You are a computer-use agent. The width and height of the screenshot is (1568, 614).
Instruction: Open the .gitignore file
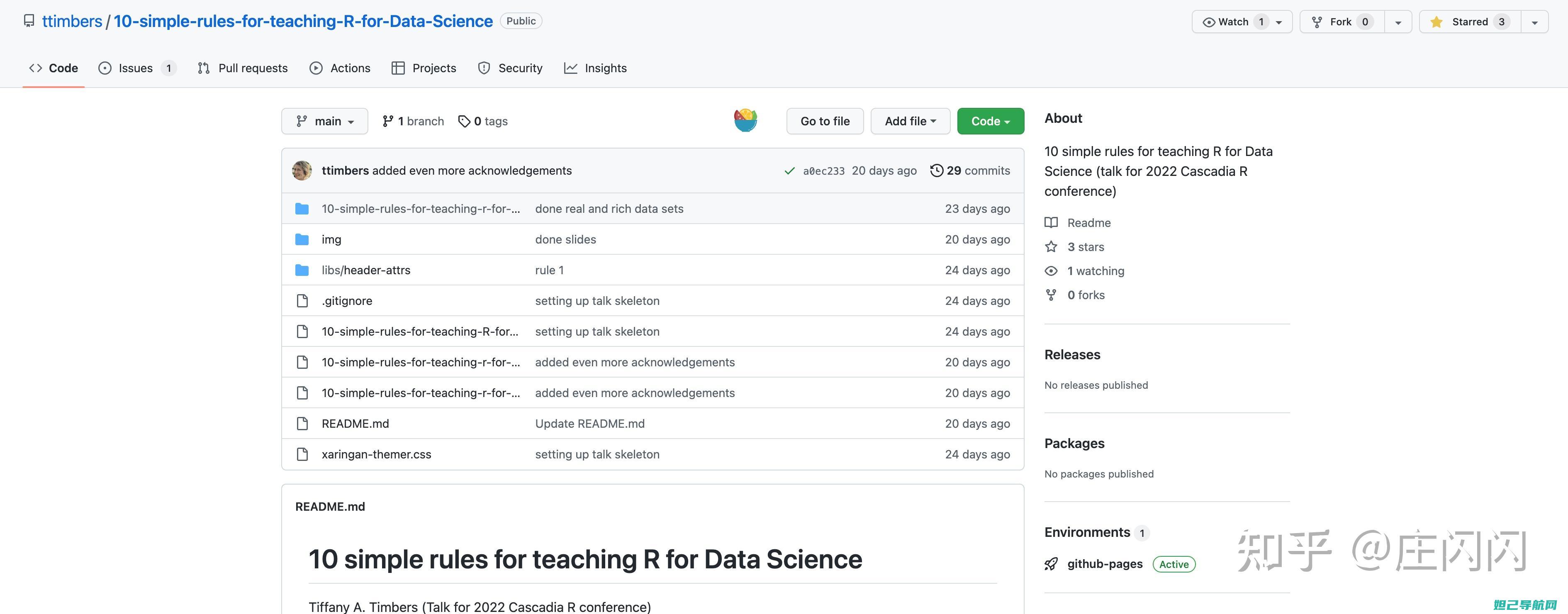(x=347, y=301)
